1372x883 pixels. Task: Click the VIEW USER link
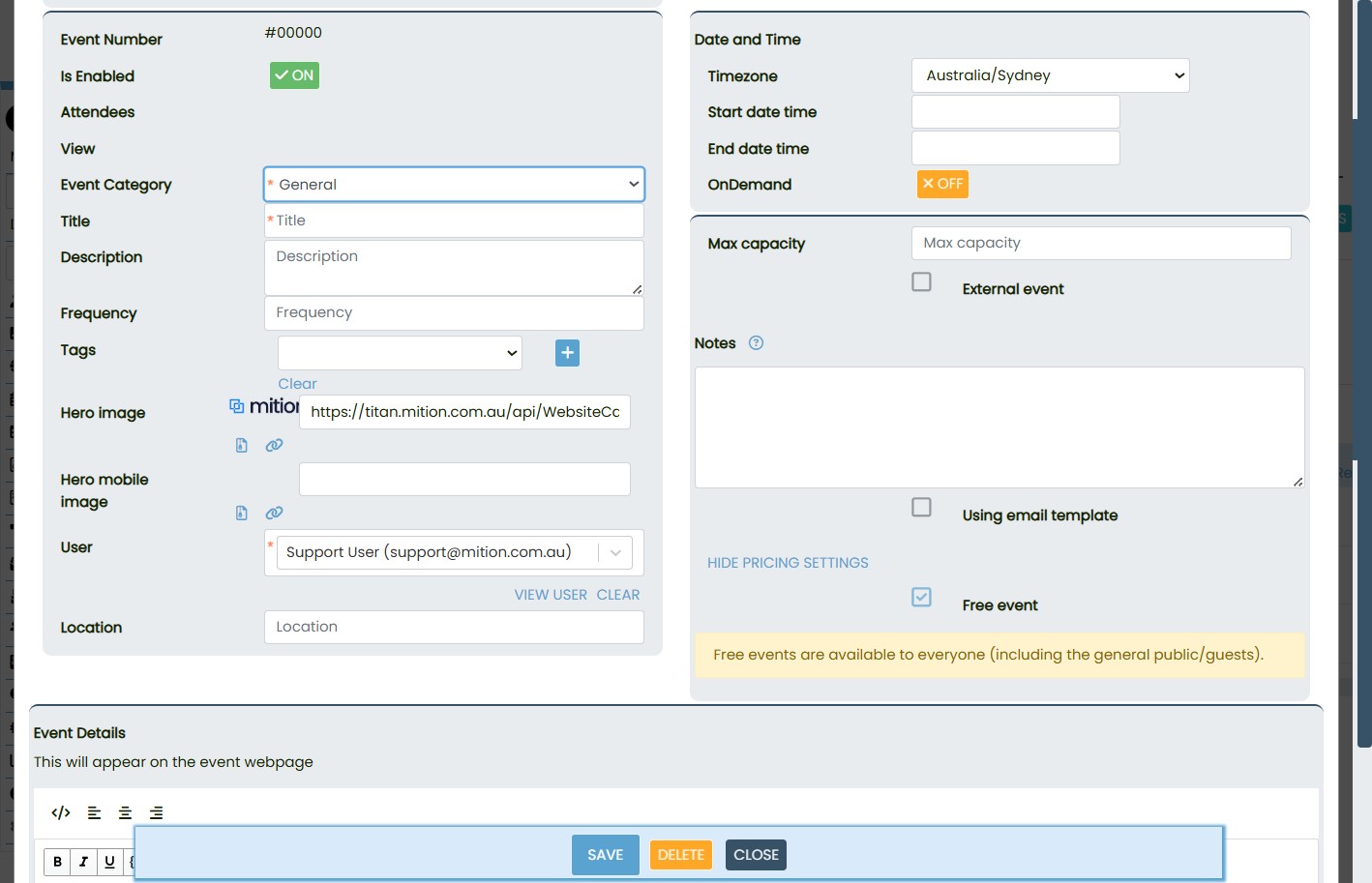(x=551, y=595)
